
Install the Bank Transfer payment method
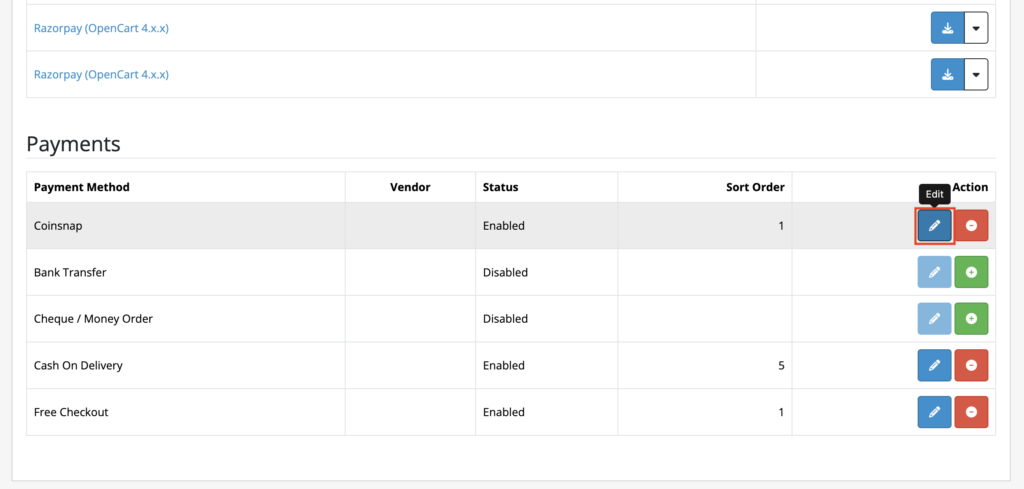(971, 272)
